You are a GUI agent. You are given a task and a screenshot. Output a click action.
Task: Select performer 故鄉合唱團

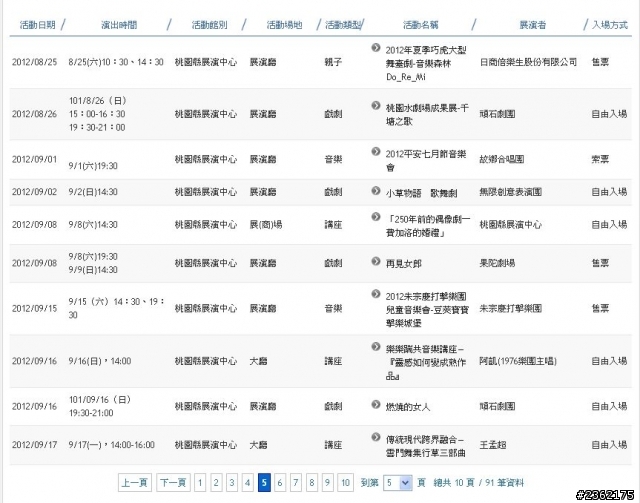tap(502, 159)
